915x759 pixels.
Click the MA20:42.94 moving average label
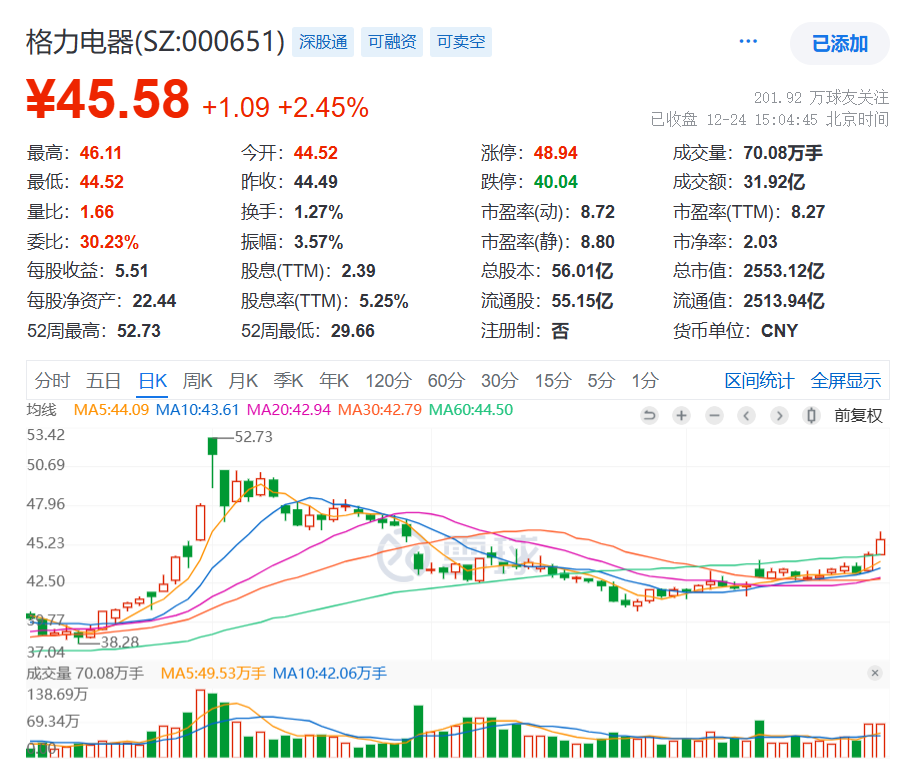click(x=289, y=410)
